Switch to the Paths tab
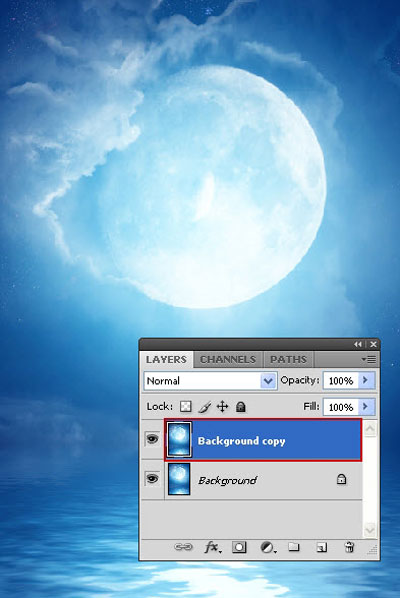 [288, 360]
